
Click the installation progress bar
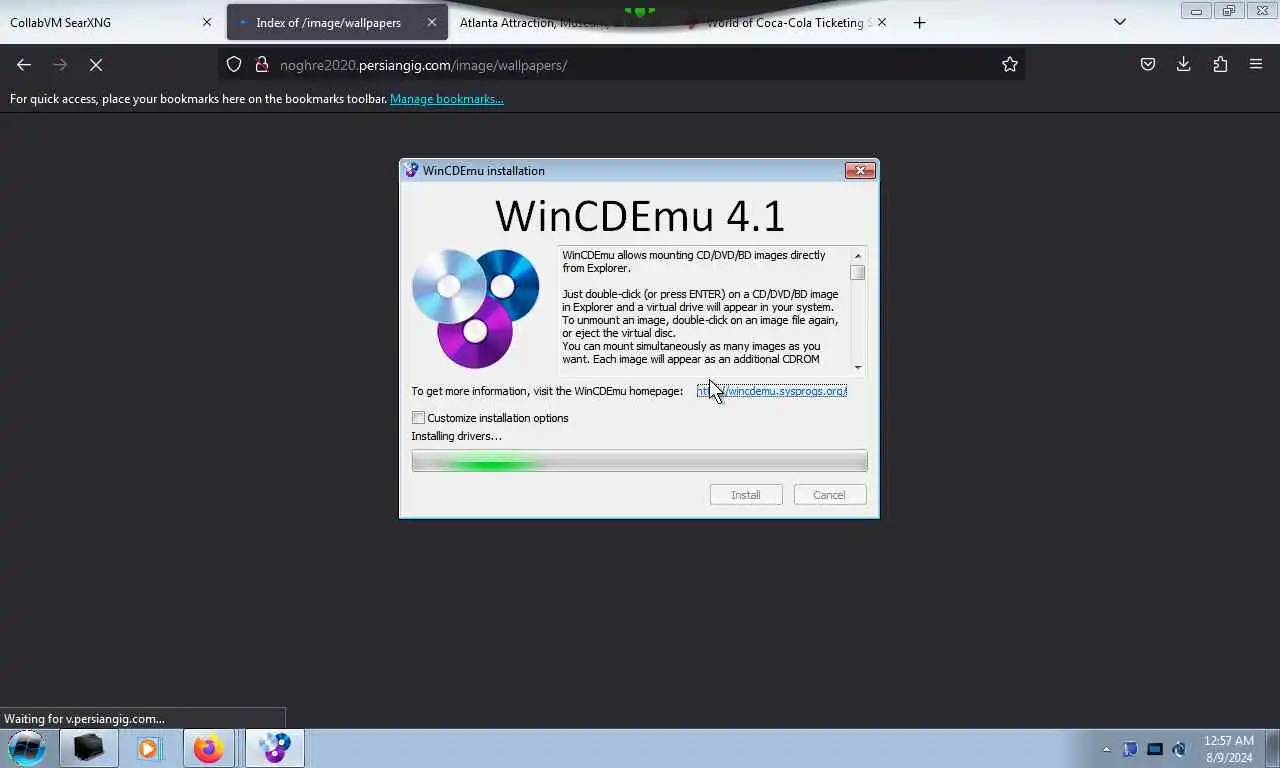[639, 461]
